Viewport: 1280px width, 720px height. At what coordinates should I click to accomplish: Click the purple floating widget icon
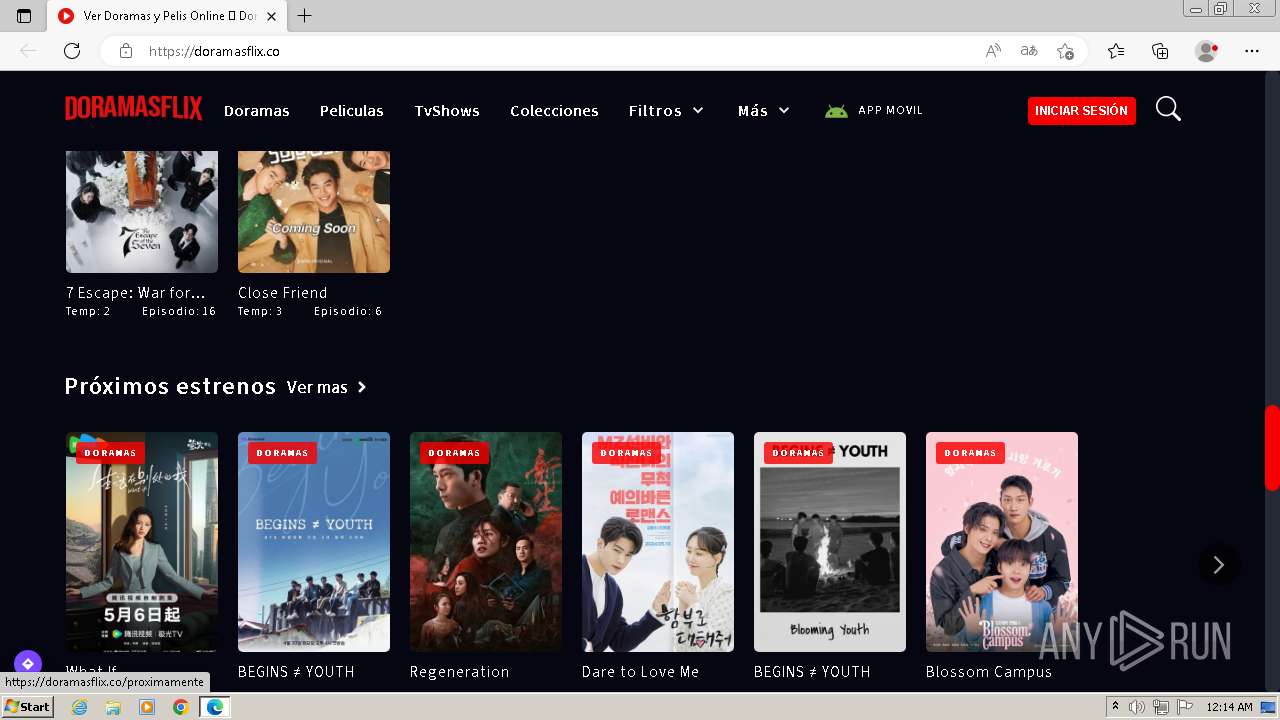[x=28, y=663]
